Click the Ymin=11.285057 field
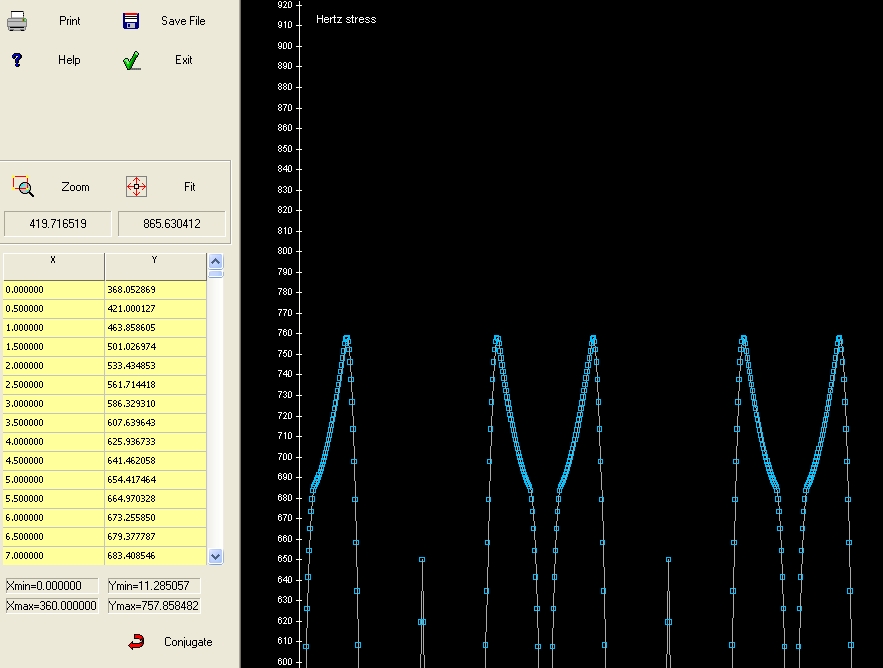The height and width of the screenshot is (668, 883). coord(154,586)
